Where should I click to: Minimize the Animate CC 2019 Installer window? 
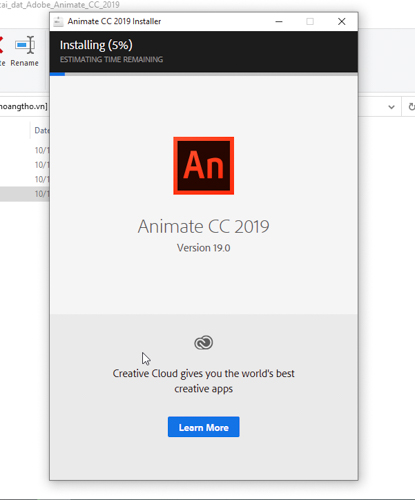click(x=279, y=22)
